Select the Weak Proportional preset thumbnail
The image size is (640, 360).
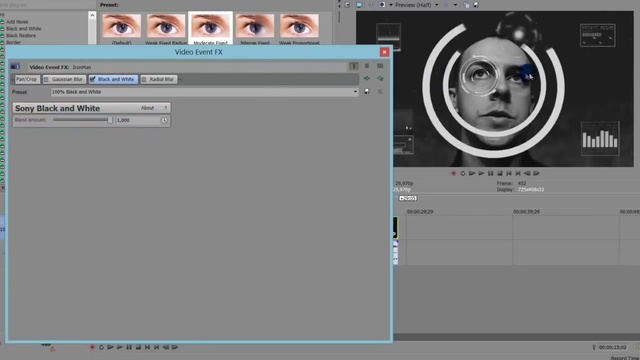pyautogui.click(x=299, y=29)
